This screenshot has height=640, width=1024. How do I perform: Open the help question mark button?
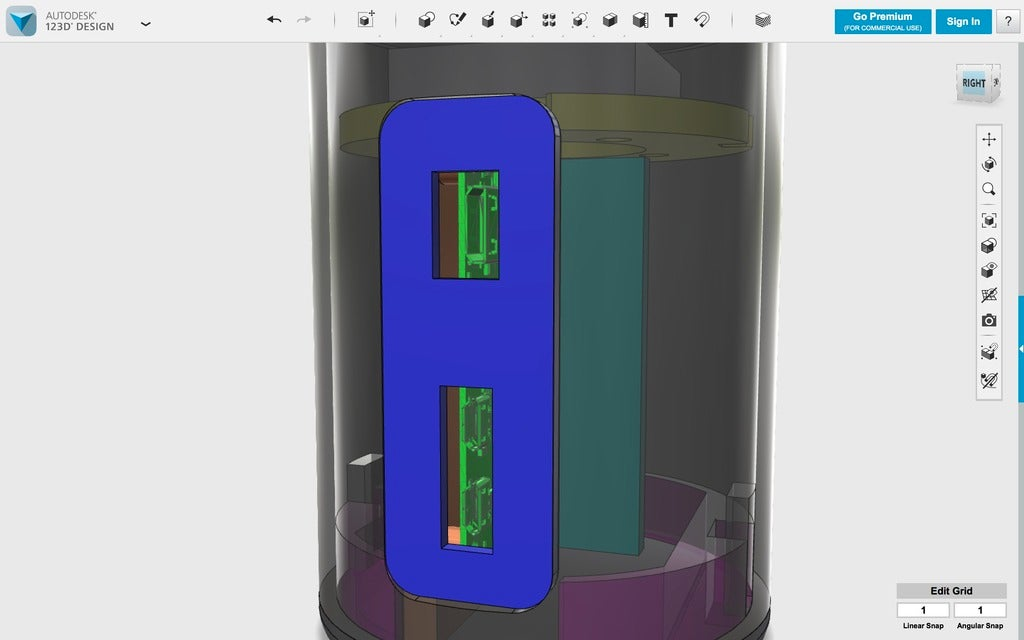(1008, 22)
